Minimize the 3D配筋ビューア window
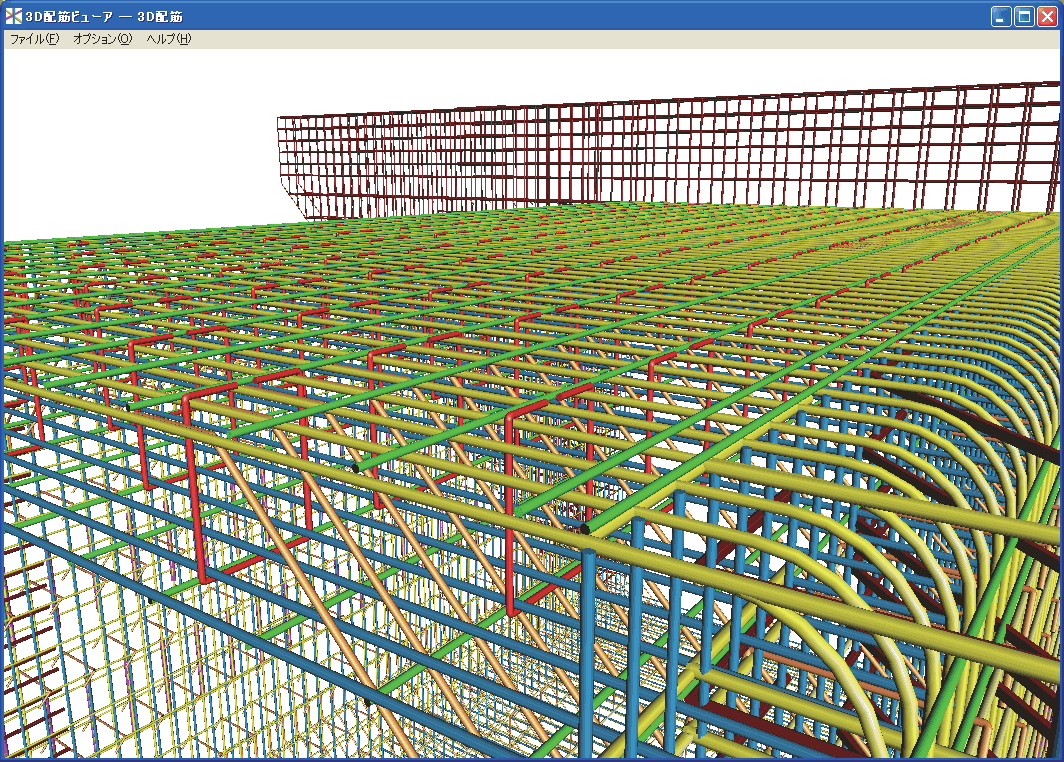The height and width of the screenshot is (762, 1064). (1001, 17)
